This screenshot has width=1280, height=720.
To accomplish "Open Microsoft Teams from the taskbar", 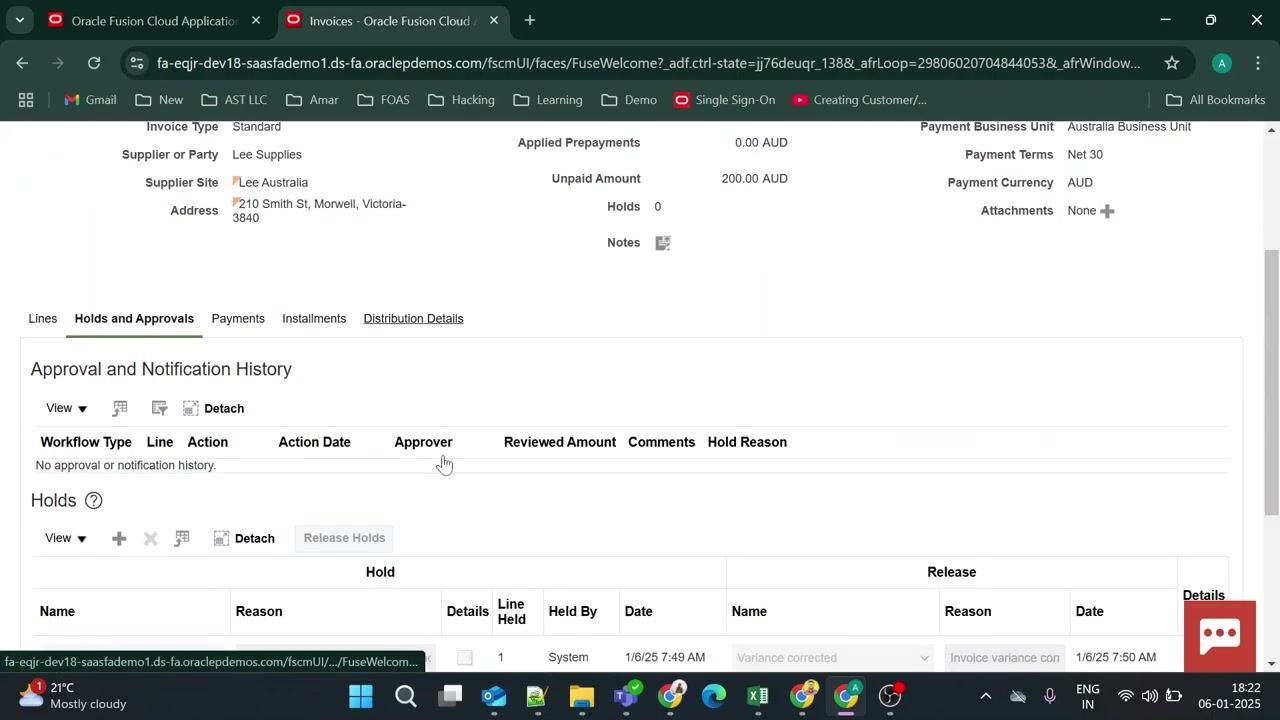I will point(625,696).
